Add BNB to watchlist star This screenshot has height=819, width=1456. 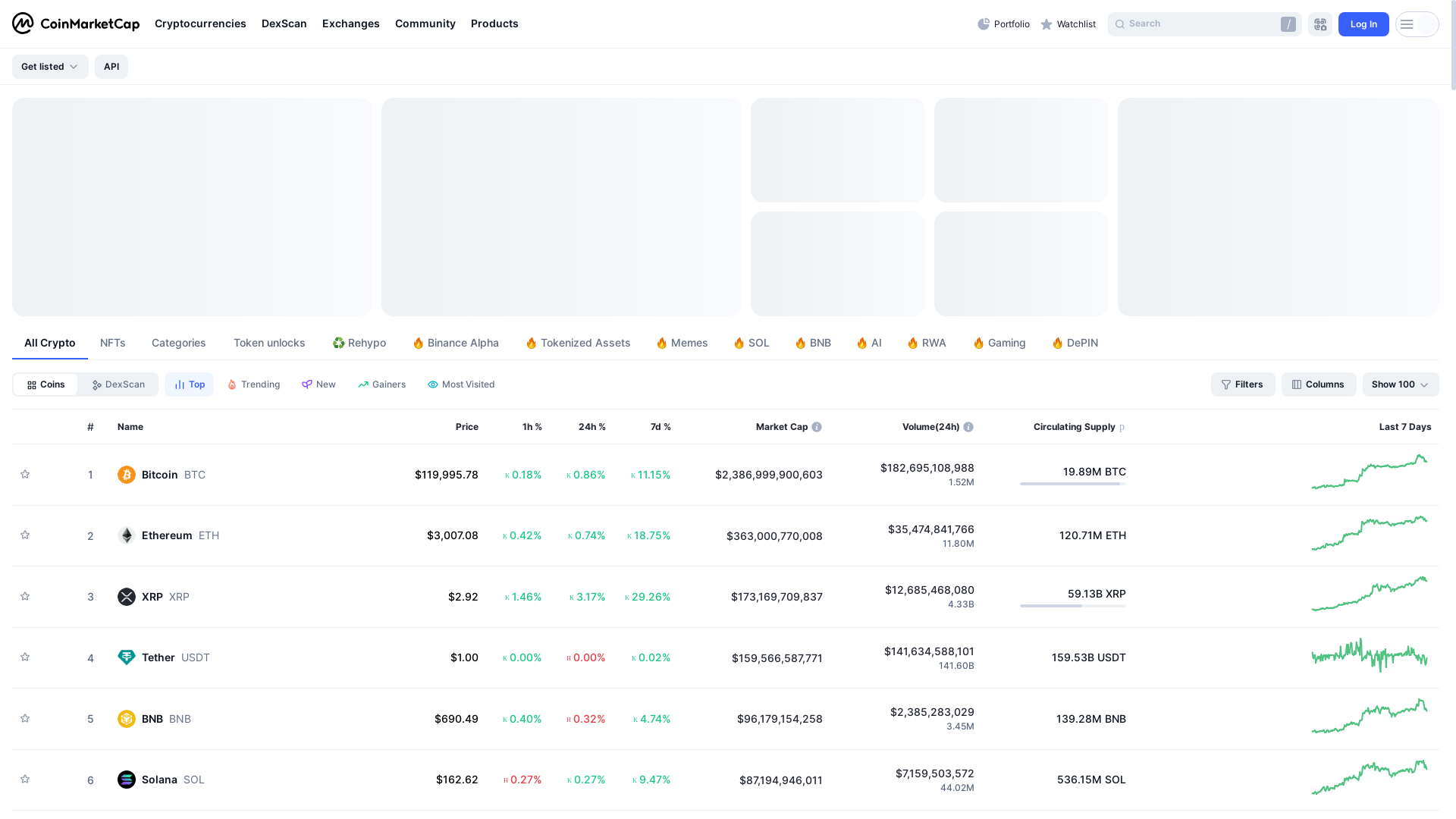tap(25, 718)
